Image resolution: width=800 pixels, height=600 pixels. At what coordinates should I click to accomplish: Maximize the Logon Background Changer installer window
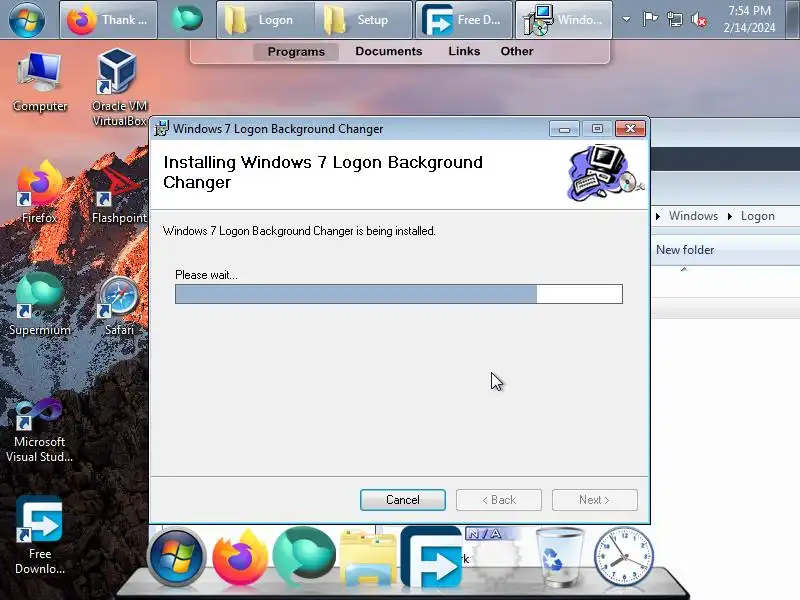click(x=597, y=129)
